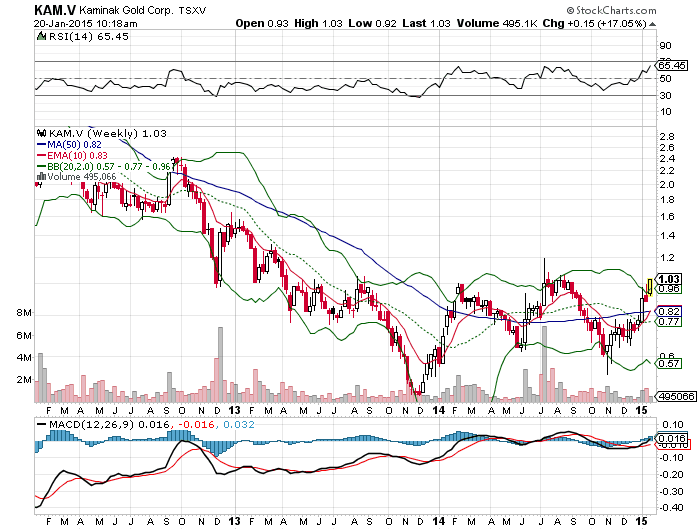Image resolution: width=700 pixels, height=530 pixels.
Task: Click the black MACD line sample in the legend
Action: (42, 425)
